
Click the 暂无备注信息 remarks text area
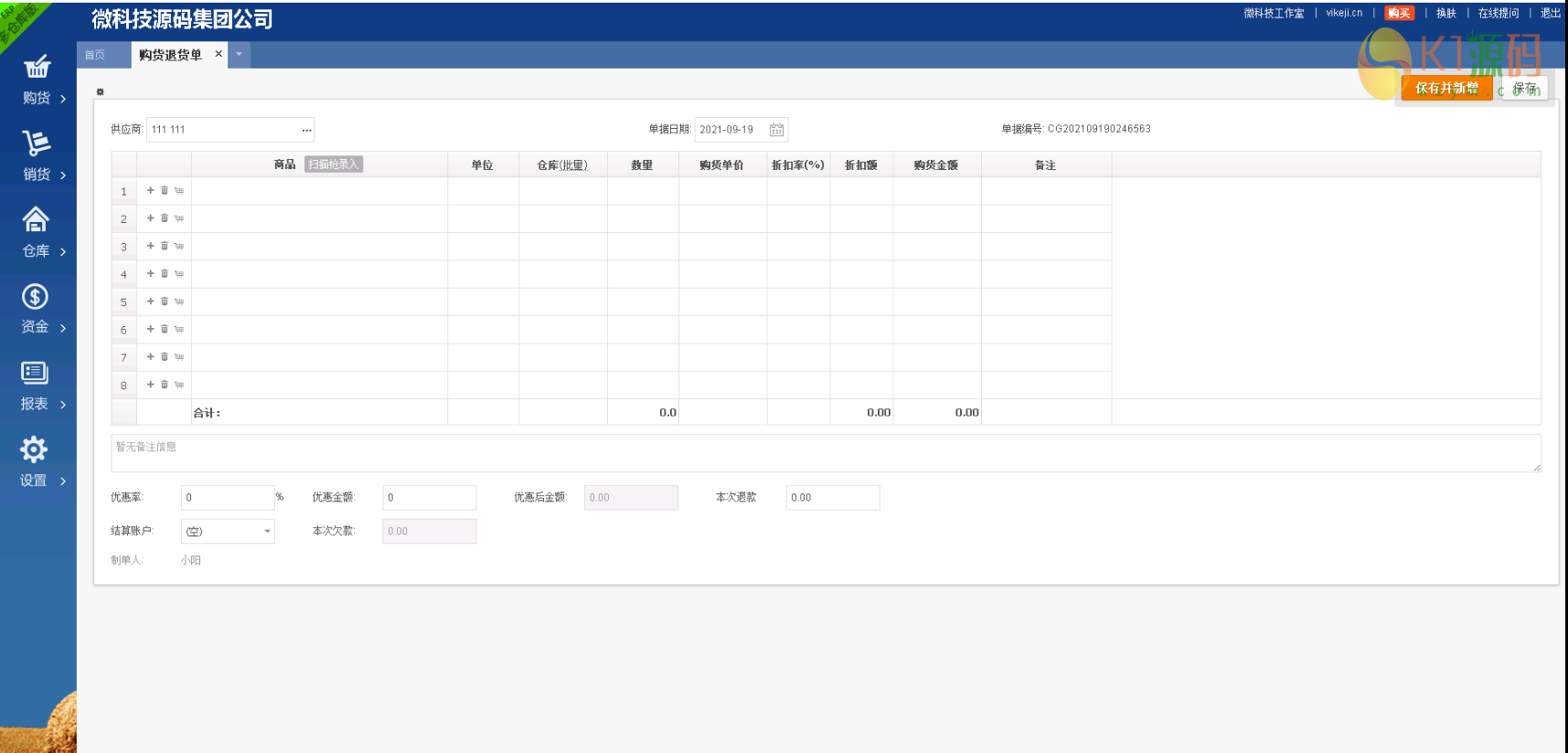point(825,453)
